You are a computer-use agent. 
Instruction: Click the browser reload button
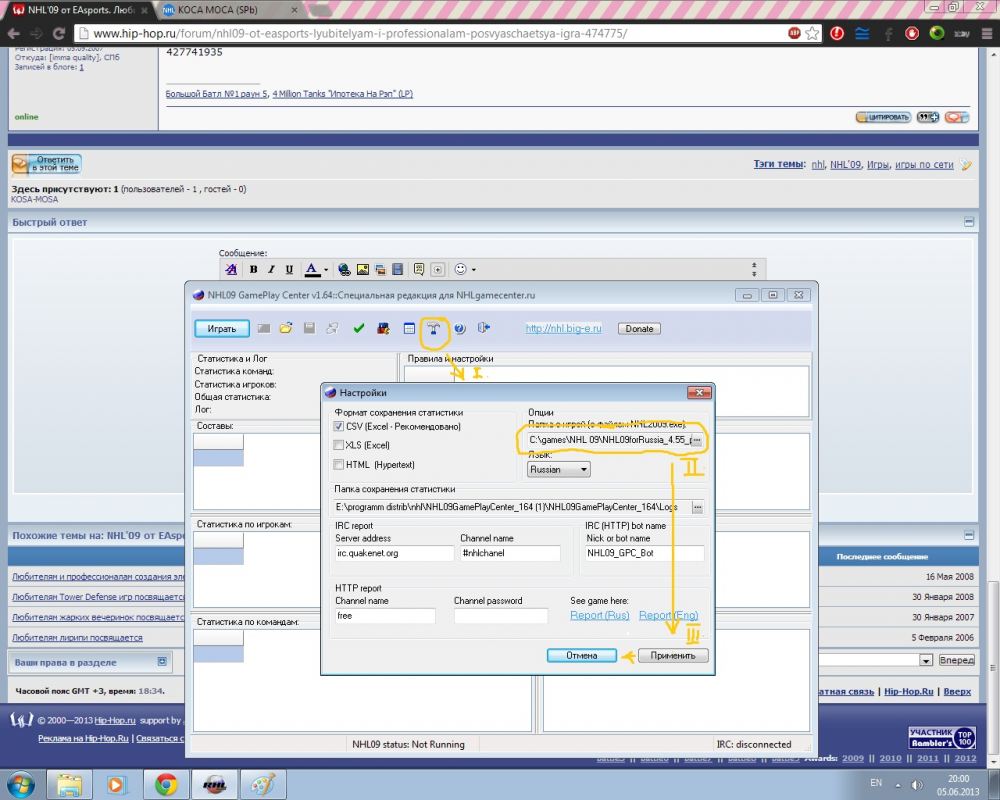tap(59, 33)
